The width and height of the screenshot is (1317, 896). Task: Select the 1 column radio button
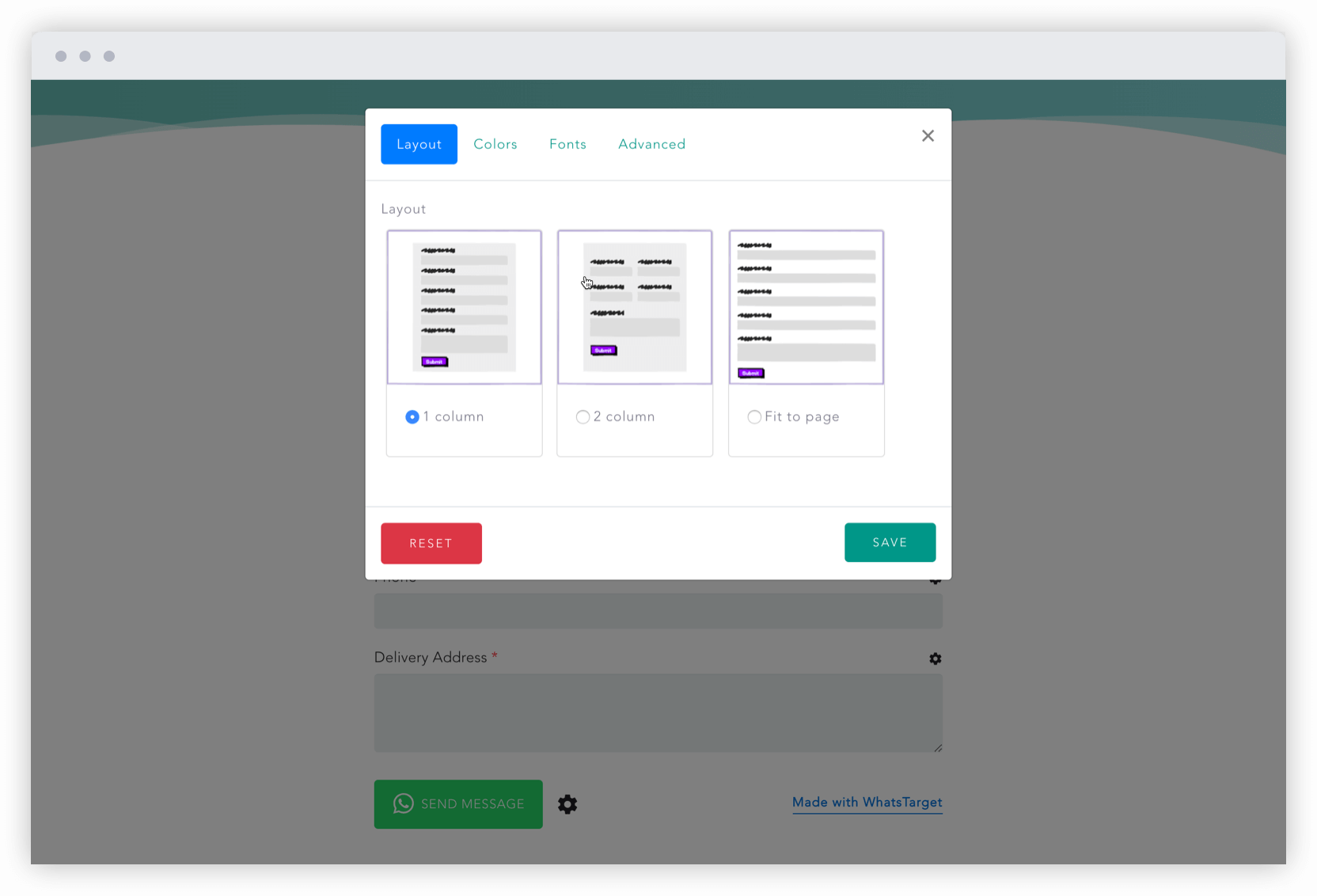(412, 417)
